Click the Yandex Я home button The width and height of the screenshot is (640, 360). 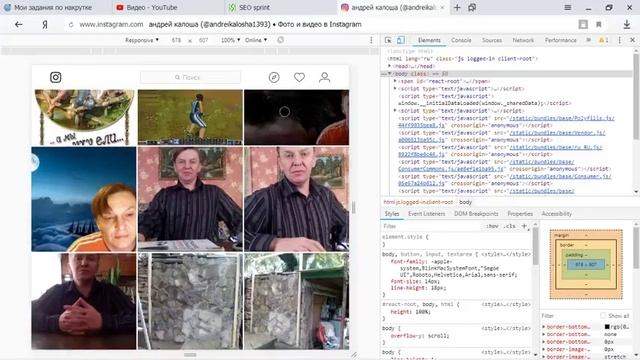(45, 24)
